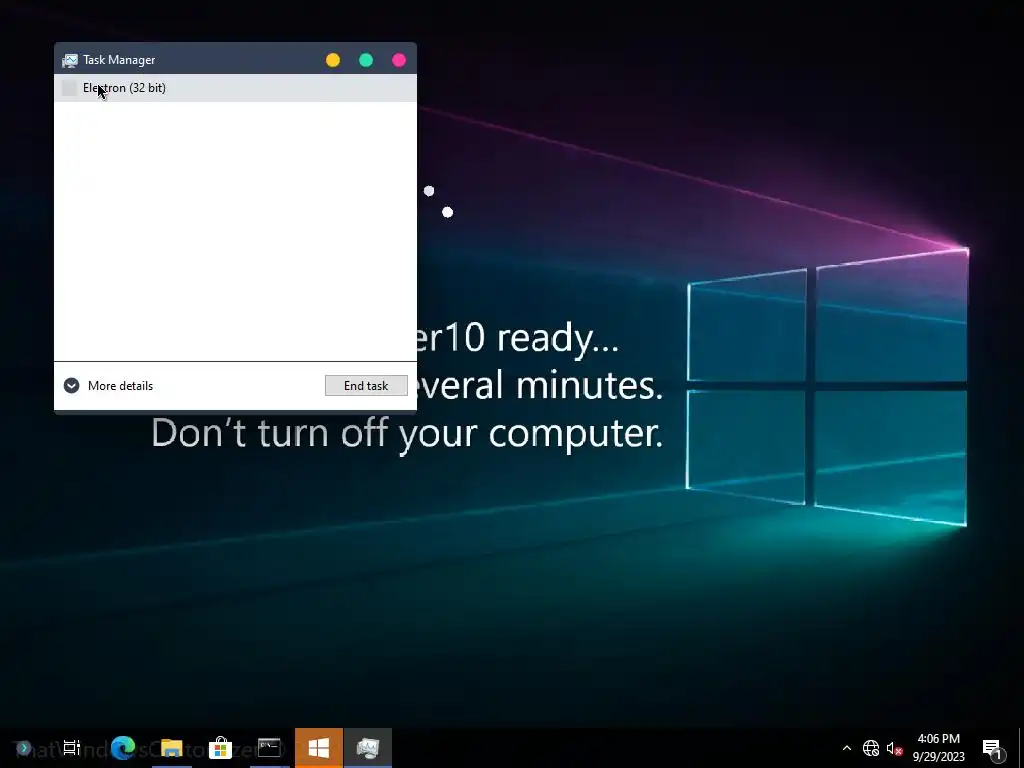The width and height of the screenshot is (1024, 768).
Task: Click the yellow minimize circle in Task Manager
Action: click(x=333, y=60)
